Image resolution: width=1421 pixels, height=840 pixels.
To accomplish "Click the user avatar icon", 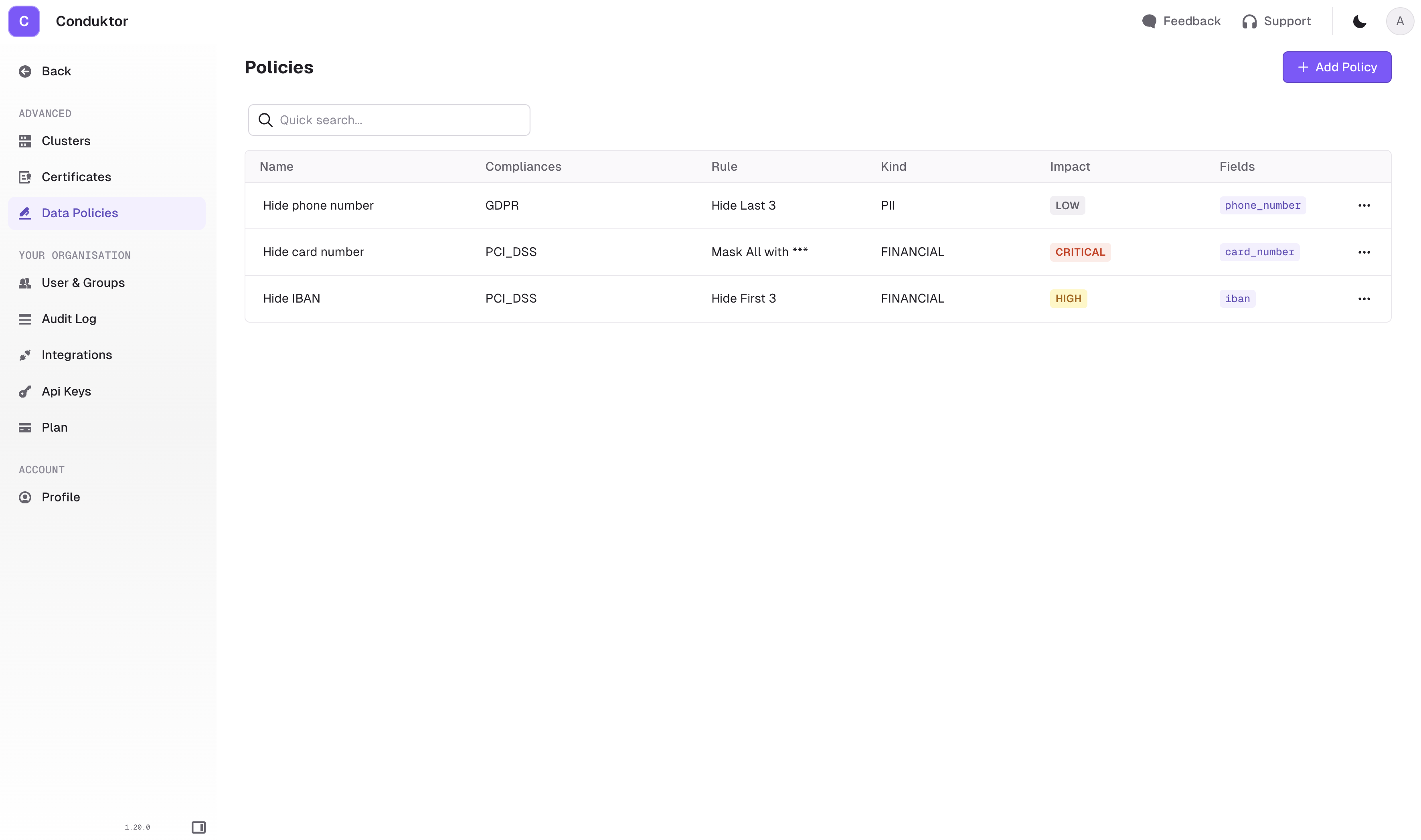I will pos(1401,21).
